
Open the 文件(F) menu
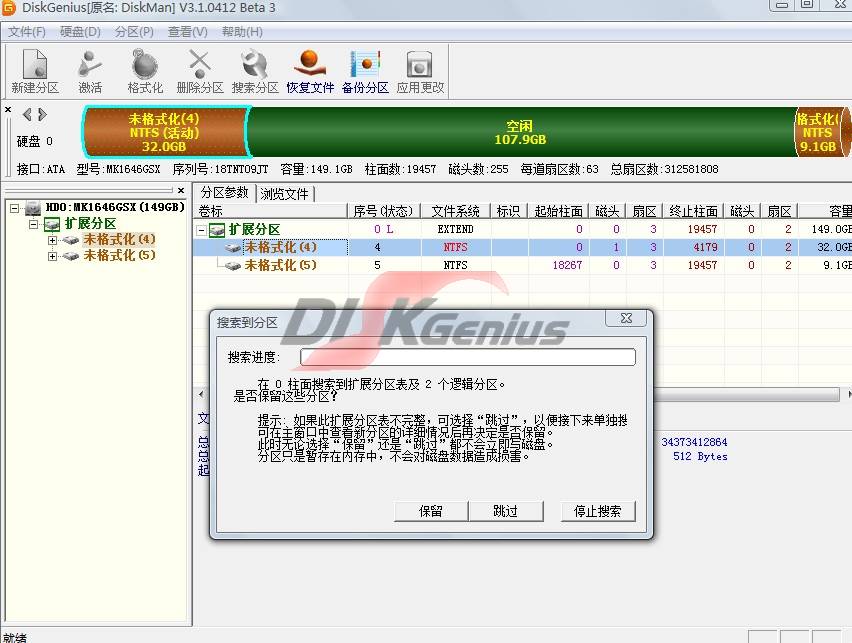[x=27, y=32]
